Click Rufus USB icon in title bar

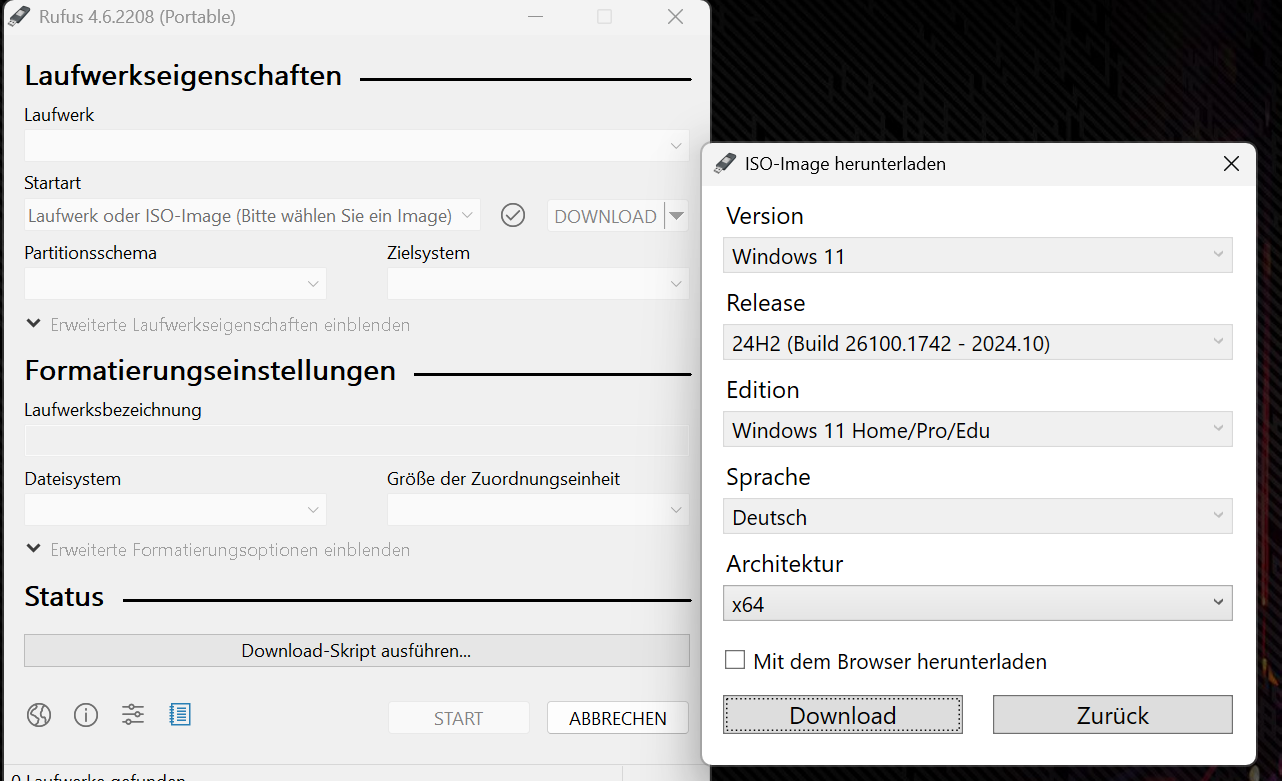click(x=19, y=16)
